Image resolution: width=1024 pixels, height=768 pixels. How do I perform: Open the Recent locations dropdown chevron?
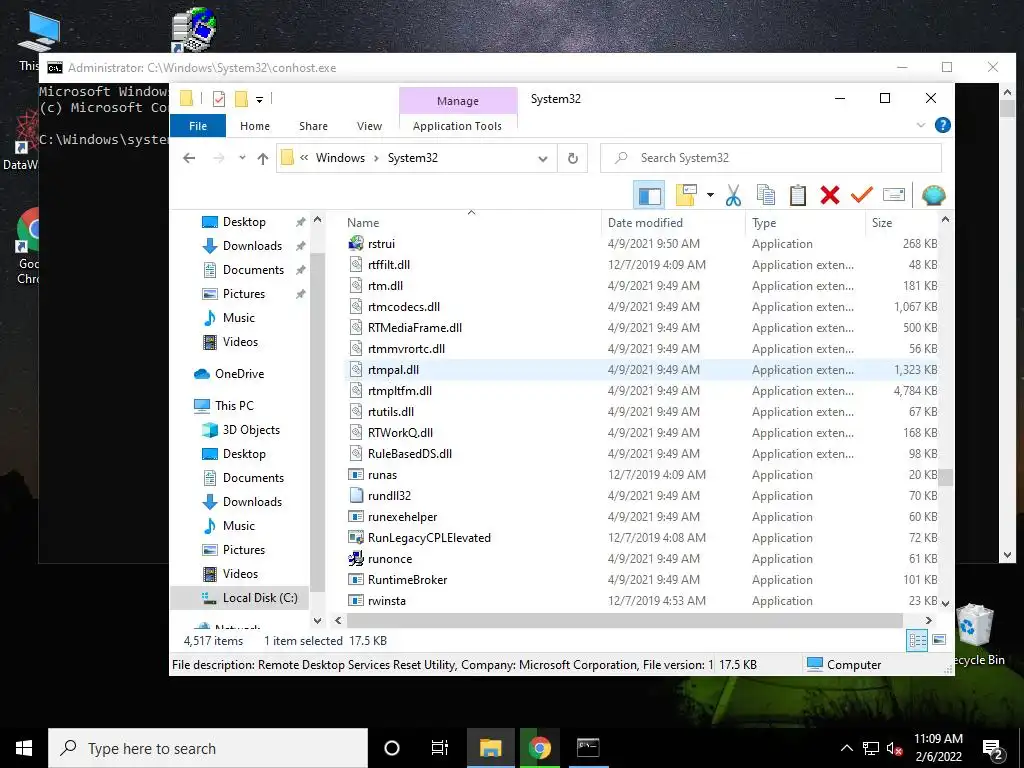coord(242,158)
